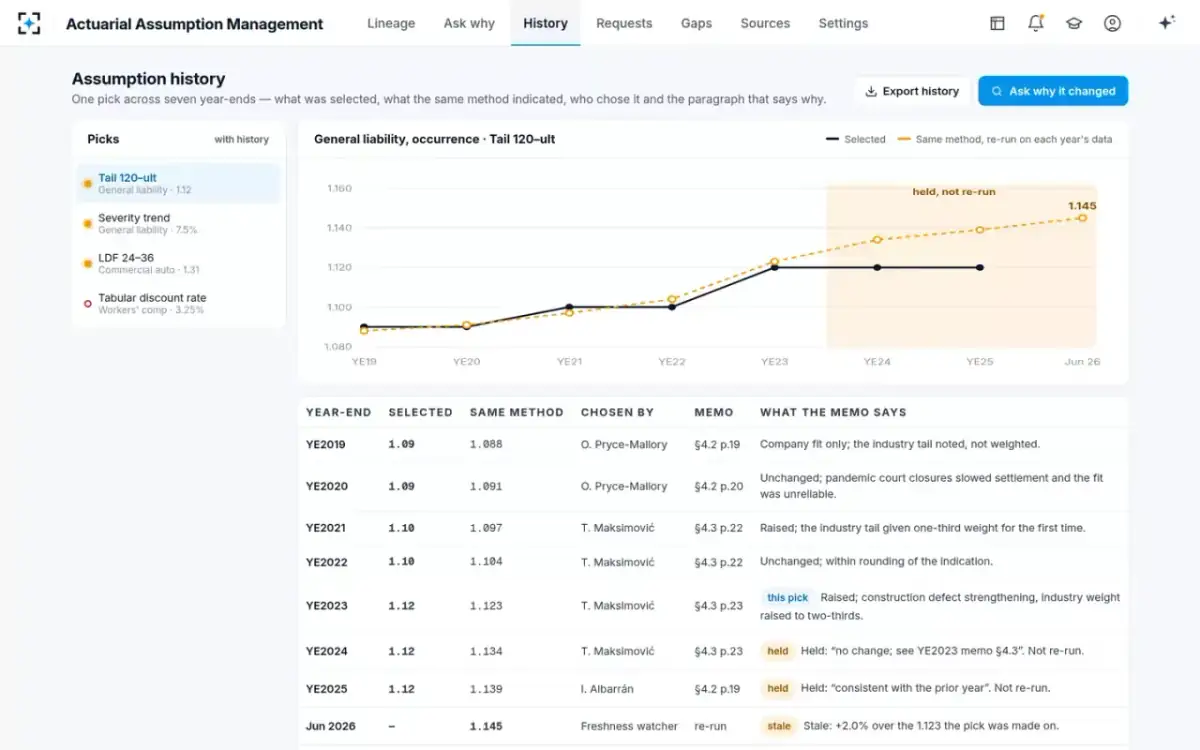1200x750 pixels.
Task: Open the Sources tab
Action: [x=765, y=23]
